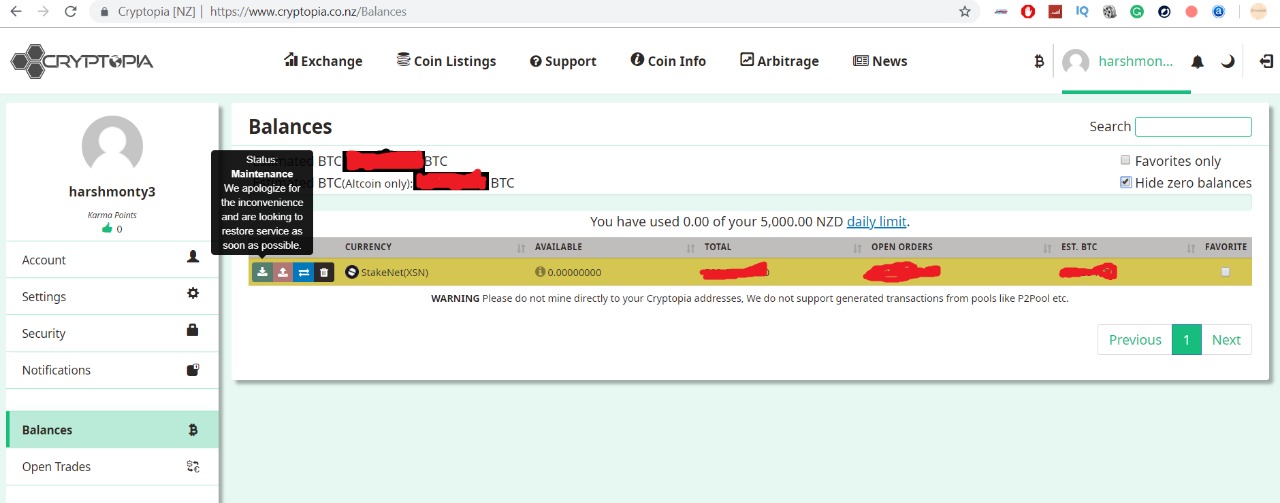Go back in browser history
Screen dimensions: 1280x503
(x=14, y=12)
